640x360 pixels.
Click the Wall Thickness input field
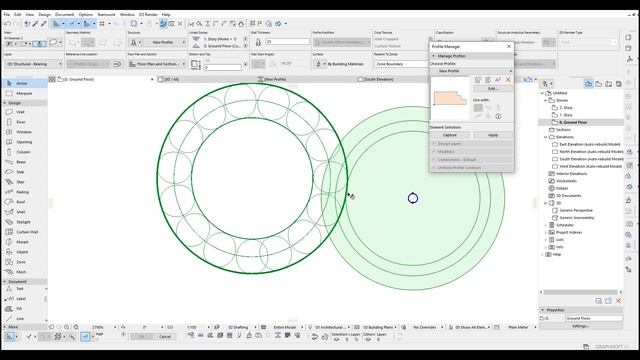pos(287,42)
